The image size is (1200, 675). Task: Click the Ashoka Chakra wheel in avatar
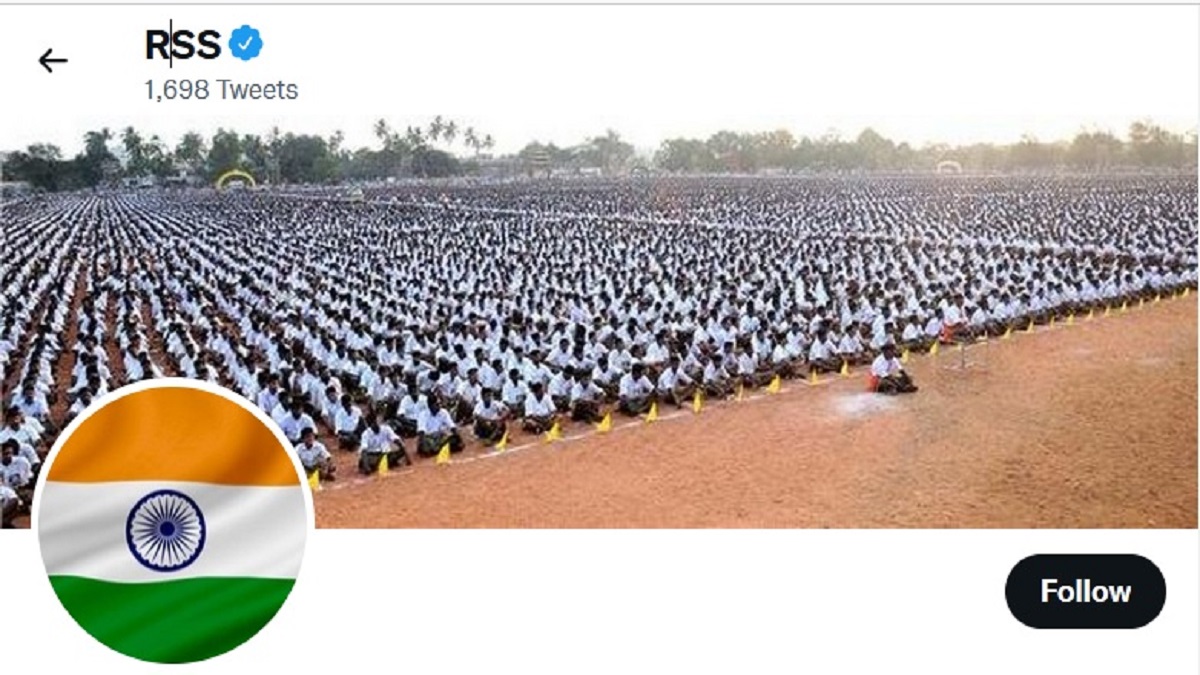[x=166, y=530]
